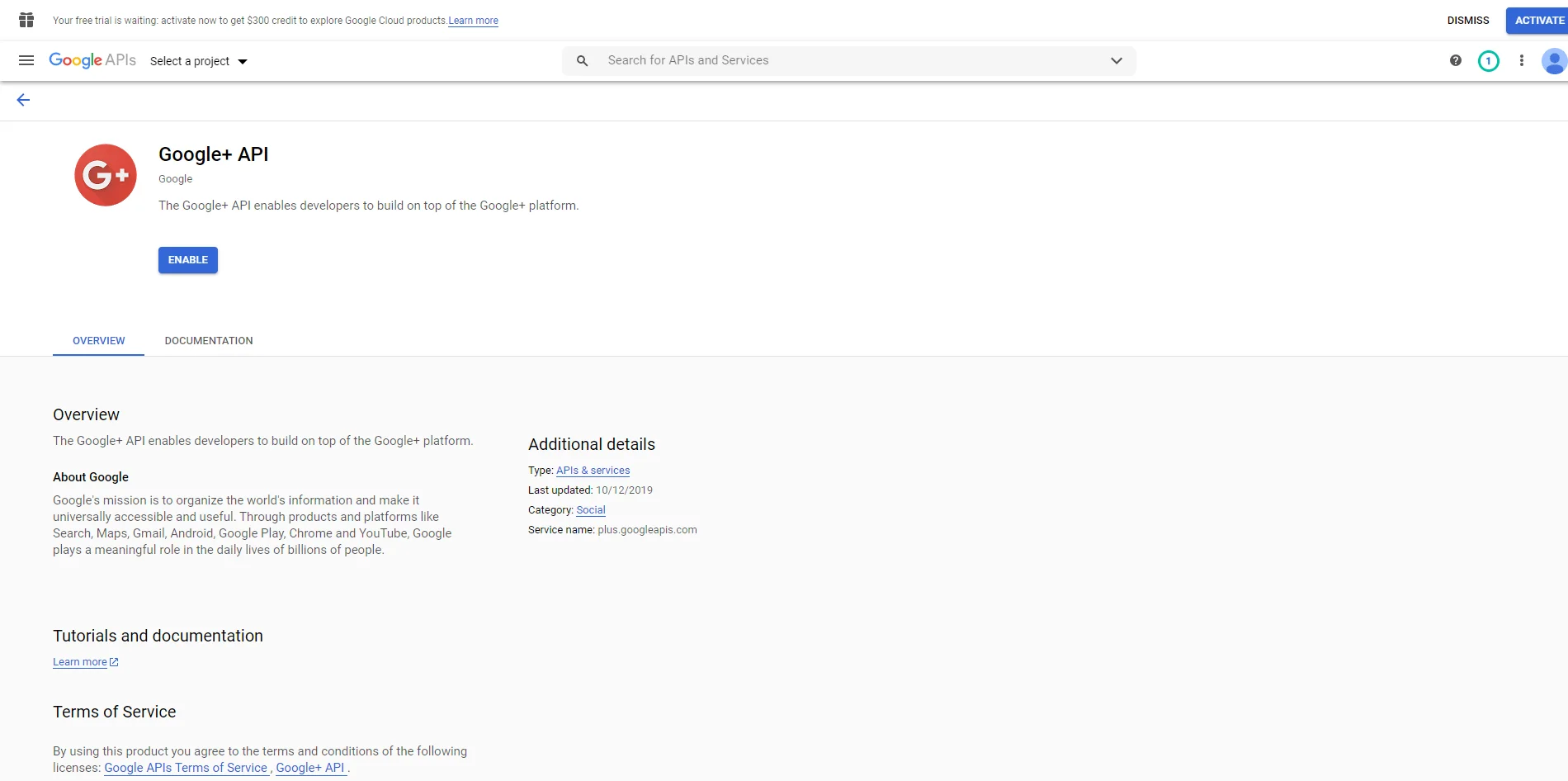Open the Google APIs Terms of Service link
The width and height of the screenshot is (1568, 781).
(x=186, y=768)
